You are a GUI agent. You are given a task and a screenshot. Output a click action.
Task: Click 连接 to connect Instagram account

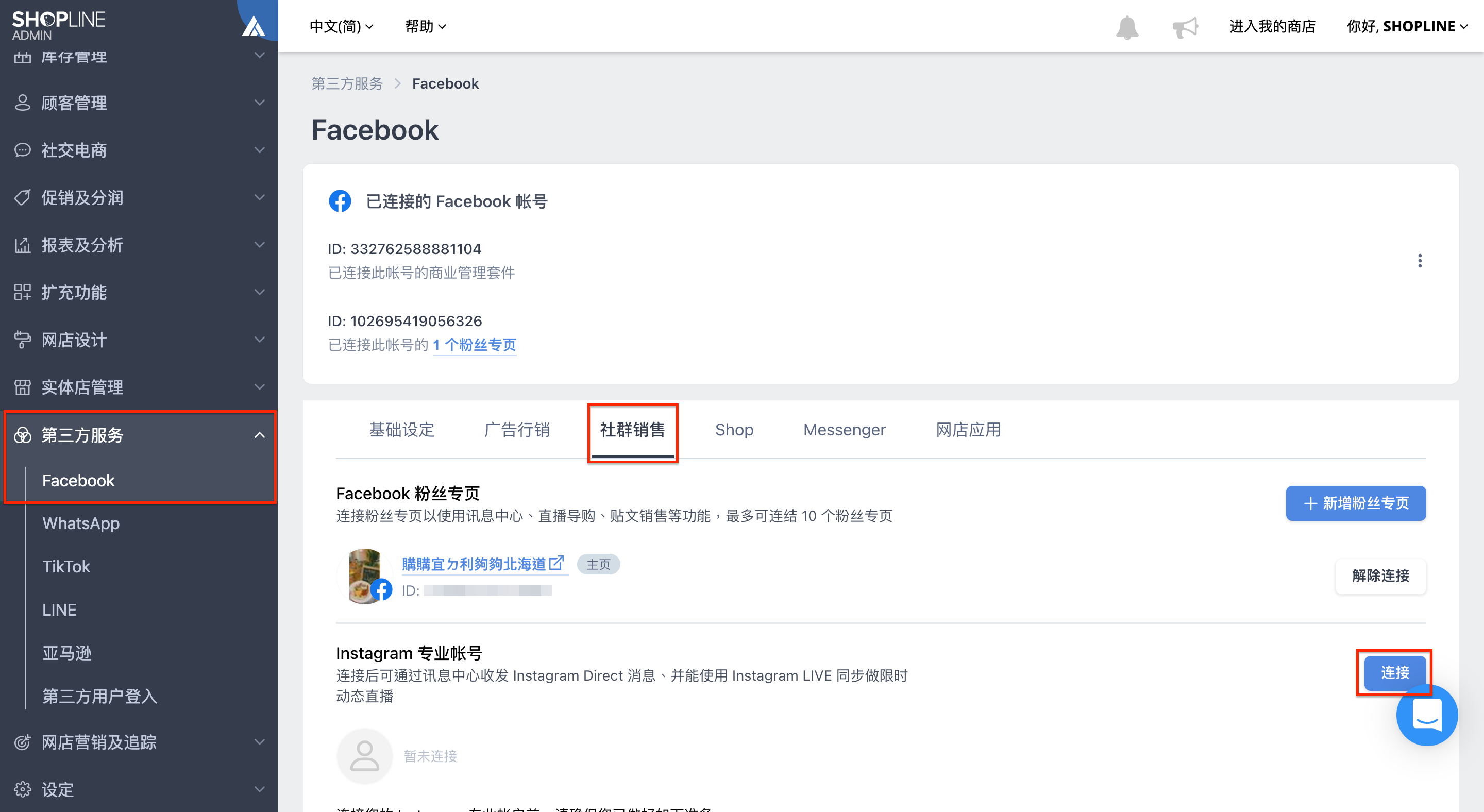tap(1394, 673)
